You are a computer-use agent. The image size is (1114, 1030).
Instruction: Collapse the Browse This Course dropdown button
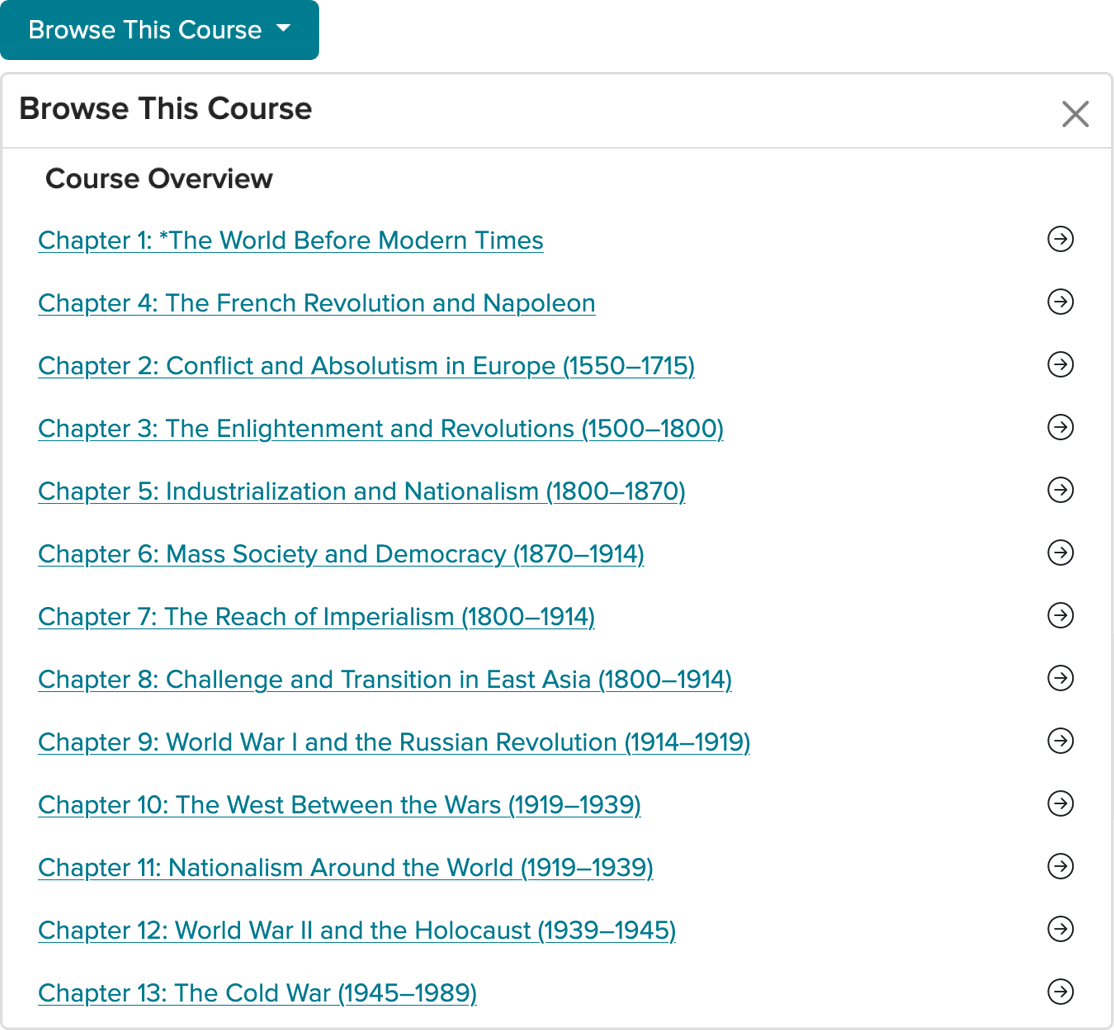coord(160,30)
